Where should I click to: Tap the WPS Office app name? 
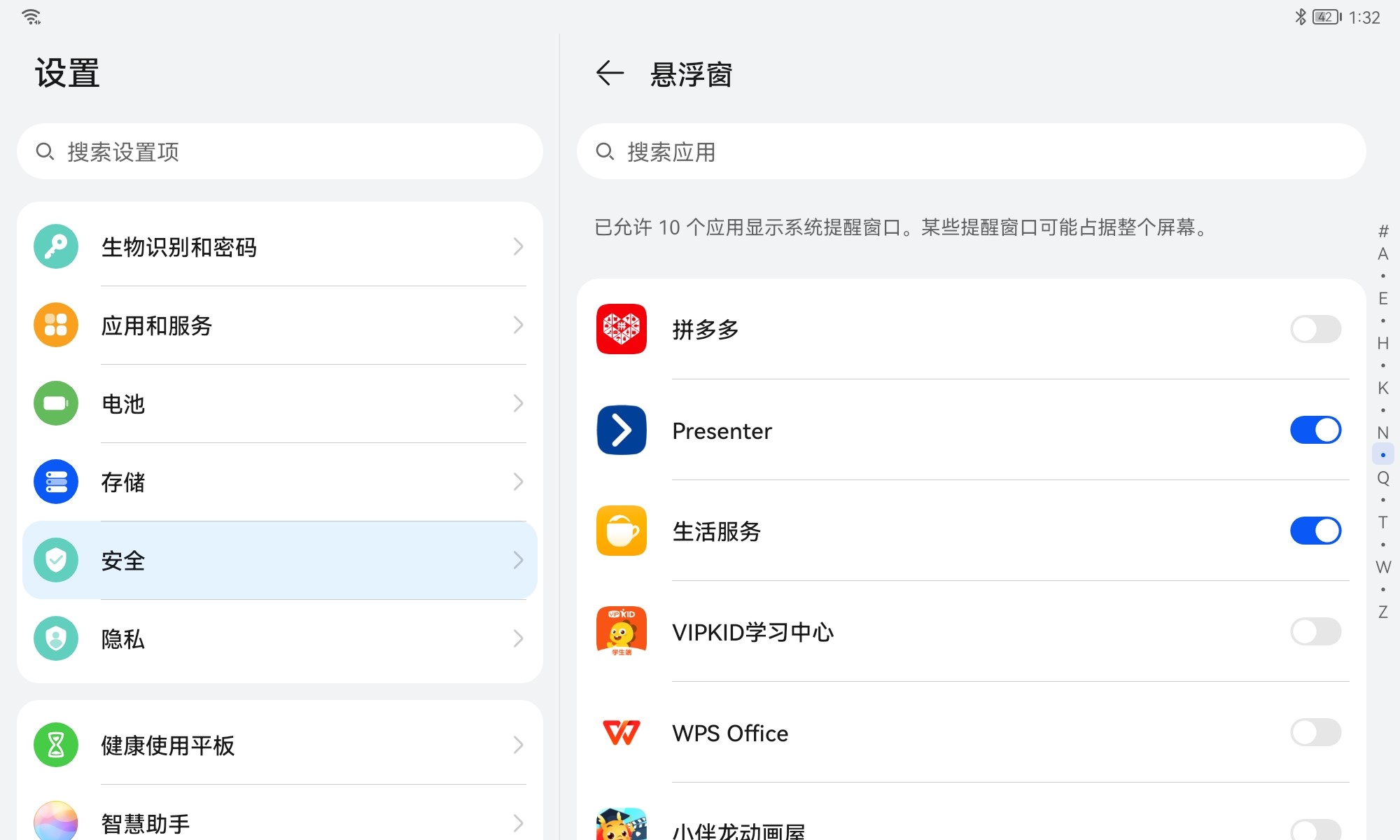[730, 733]
